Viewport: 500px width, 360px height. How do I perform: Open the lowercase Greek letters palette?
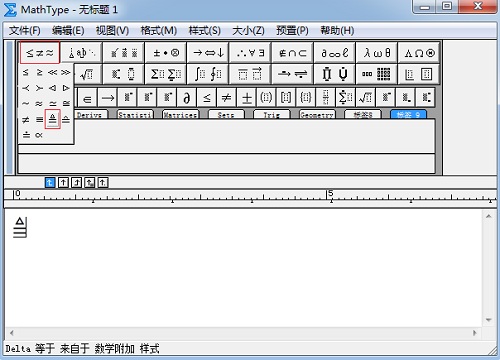(x=376, y=53)
